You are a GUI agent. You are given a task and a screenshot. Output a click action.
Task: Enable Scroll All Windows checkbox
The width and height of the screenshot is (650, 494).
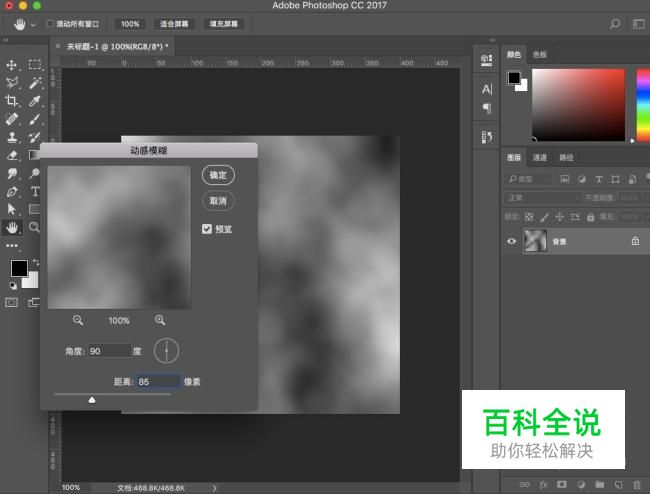(51, 24)
